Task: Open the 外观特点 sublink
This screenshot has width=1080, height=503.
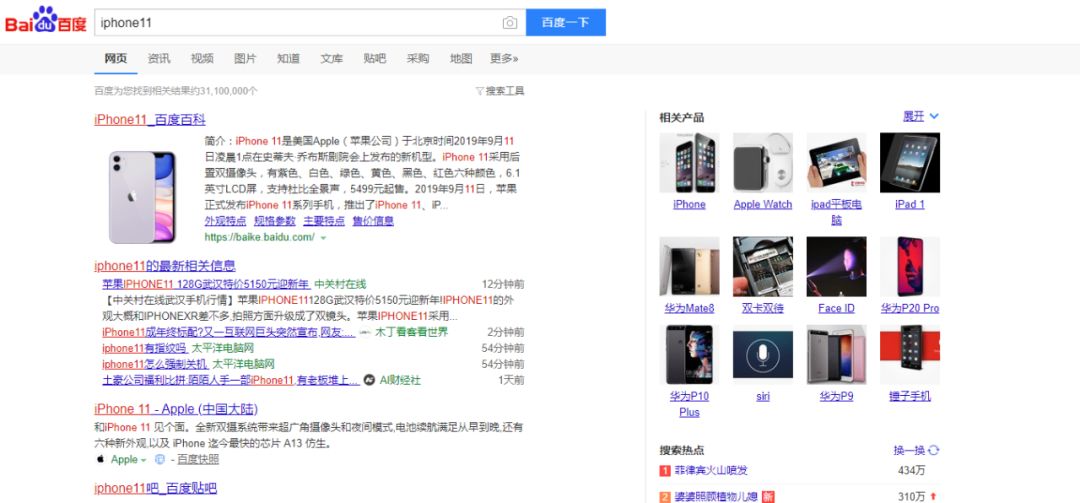Action: [x=225, y=221]
